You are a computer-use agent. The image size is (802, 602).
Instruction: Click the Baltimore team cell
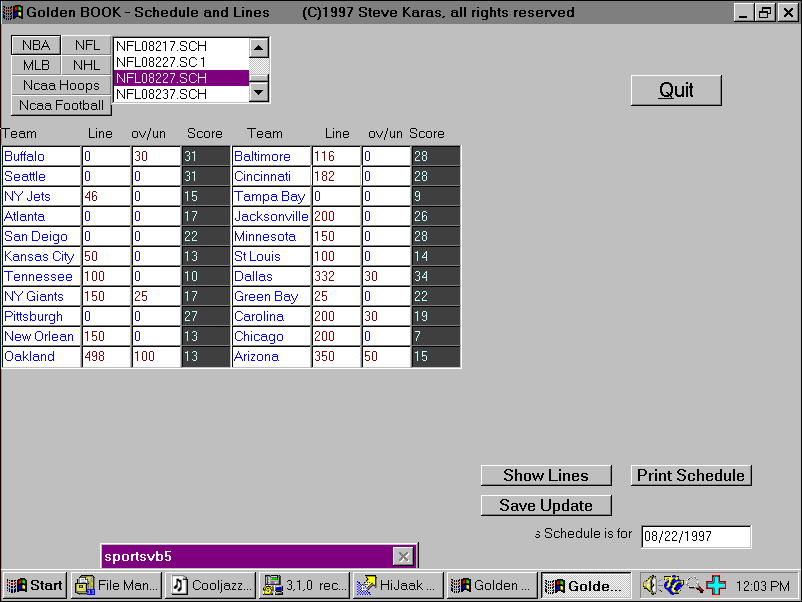click(x=272, y=156)
